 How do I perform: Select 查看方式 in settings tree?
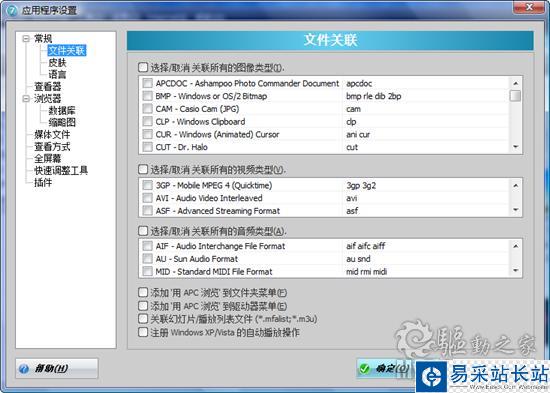52,146
